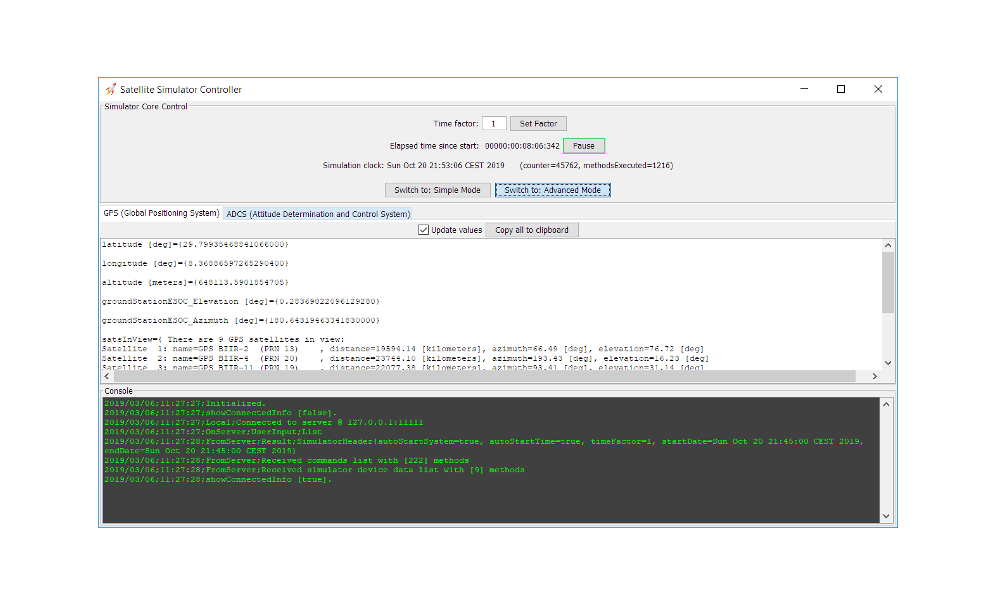This screenshot has width=1000, height=600.
Task: Click the GPS data pane scroll-right arrow
Action: [875, 377]
